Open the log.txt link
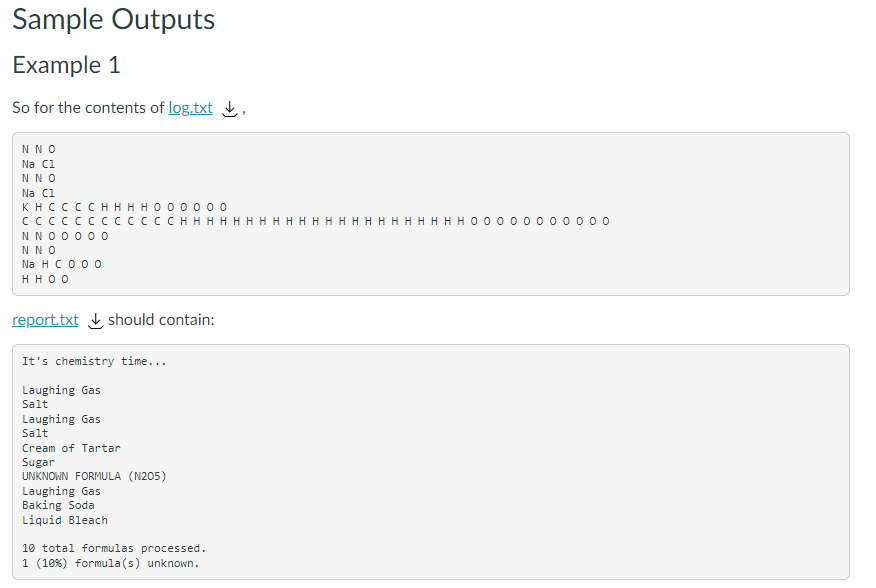This screenshot has width=876, height=588. [x=191, y=107]
